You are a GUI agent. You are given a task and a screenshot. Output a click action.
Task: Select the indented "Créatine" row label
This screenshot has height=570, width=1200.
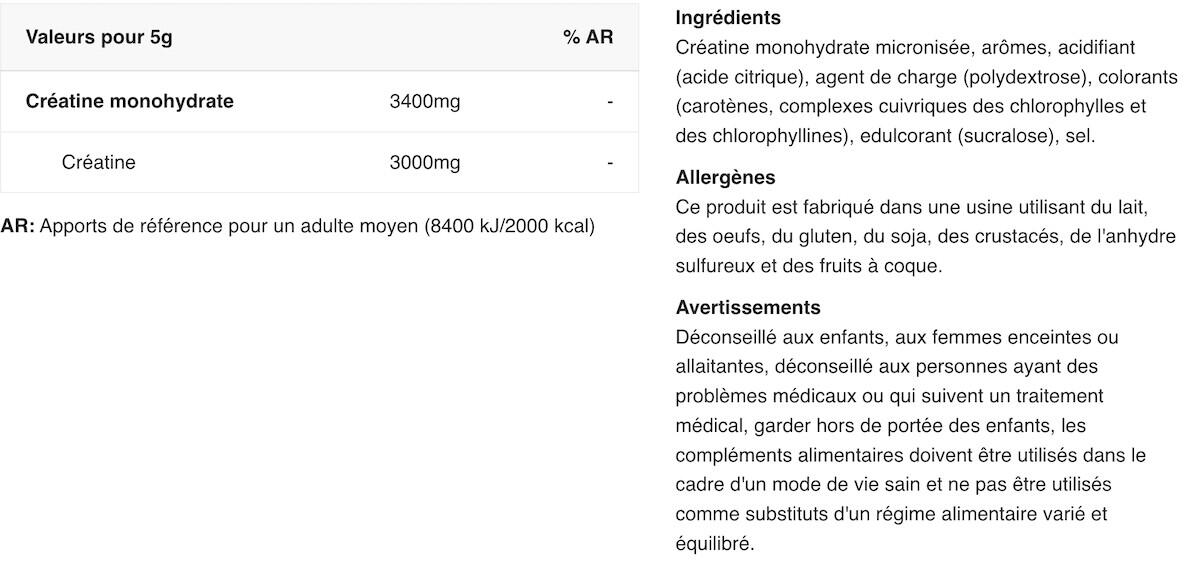(98, 162)
